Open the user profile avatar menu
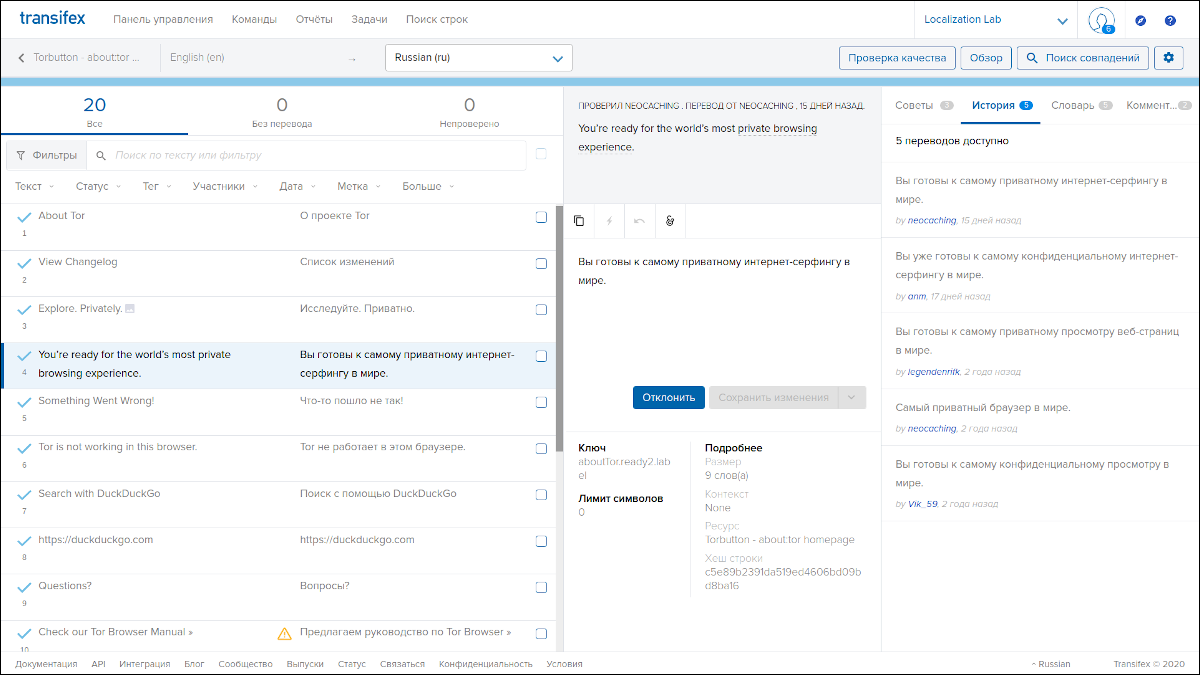The width and height of the screenshot is (1200, 675). tap(1101, 20)
